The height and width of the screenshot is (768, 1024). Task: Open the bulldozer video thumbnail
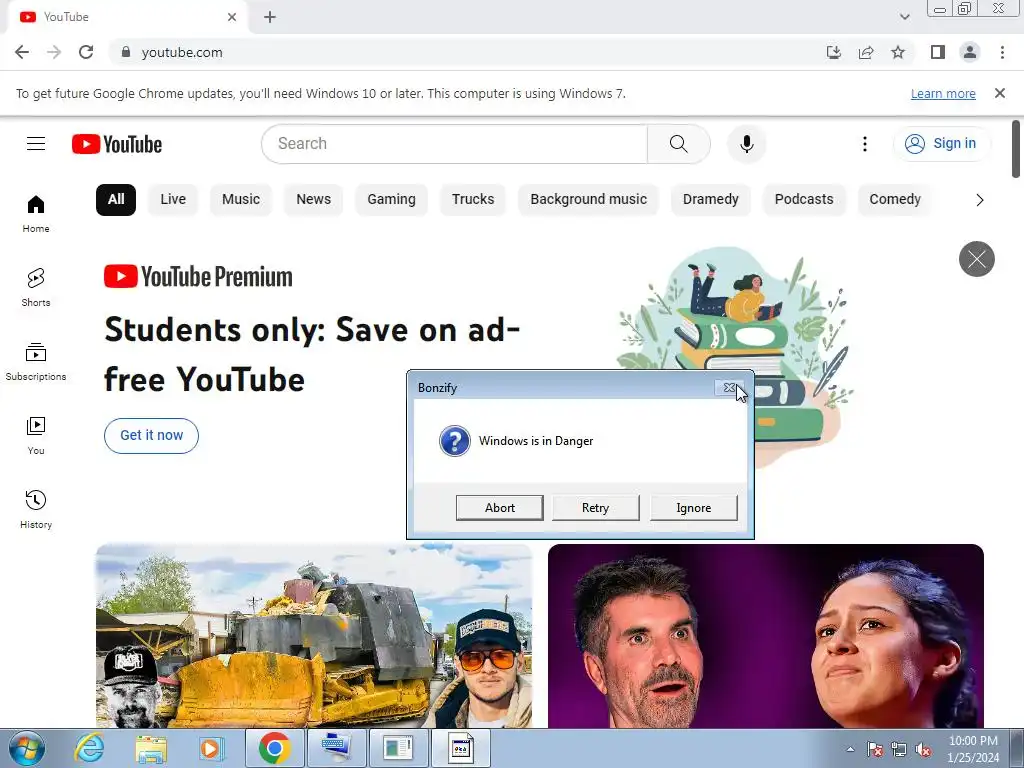tap(314, 635)
